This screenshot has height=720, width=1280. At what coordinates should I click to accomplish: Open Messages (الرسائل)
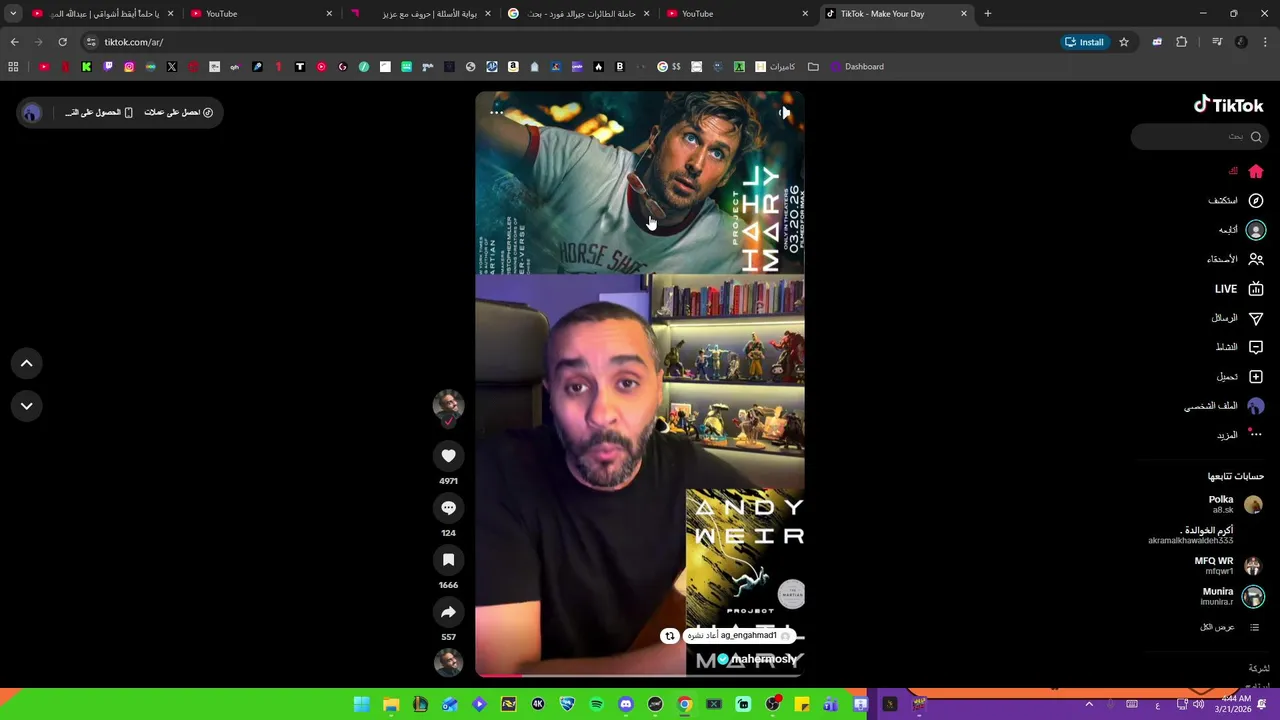[x=1237, y=318]
